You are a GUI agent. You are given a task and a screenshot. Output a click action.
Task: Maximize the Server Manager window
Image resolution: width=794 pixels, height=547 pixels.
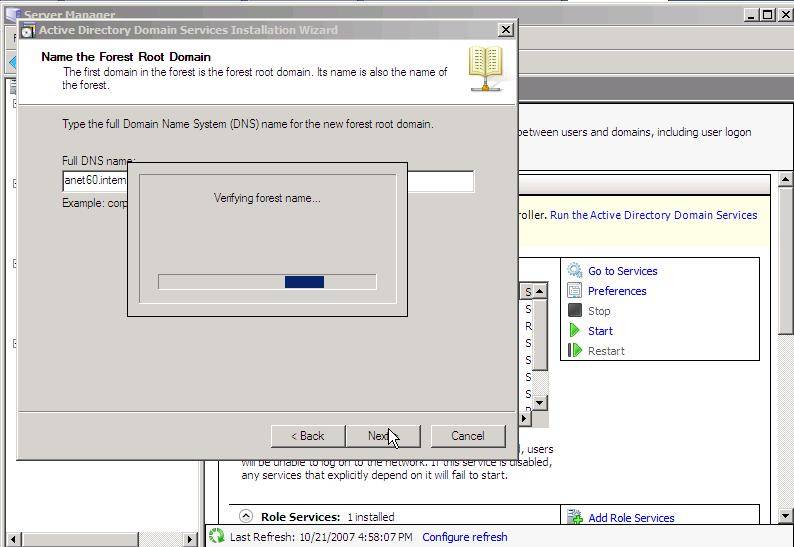click(x=768, y=15)
